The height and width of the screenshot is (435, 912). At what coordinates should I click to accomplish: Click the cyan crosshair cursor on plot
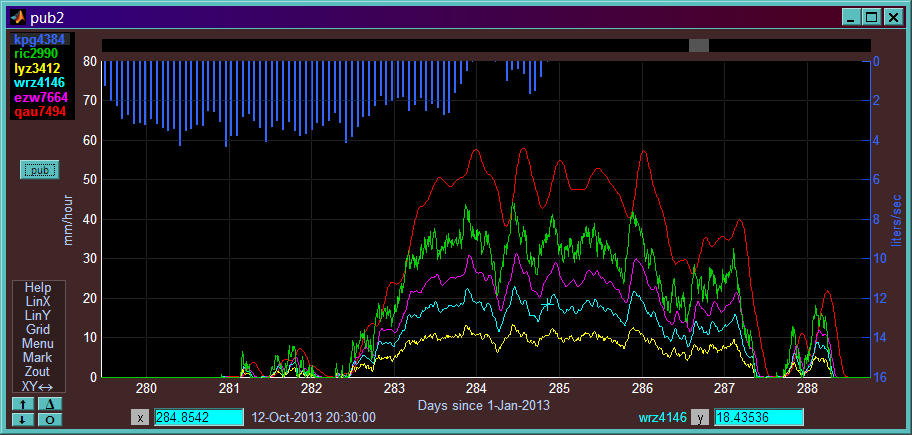click(x=547, y=304)
